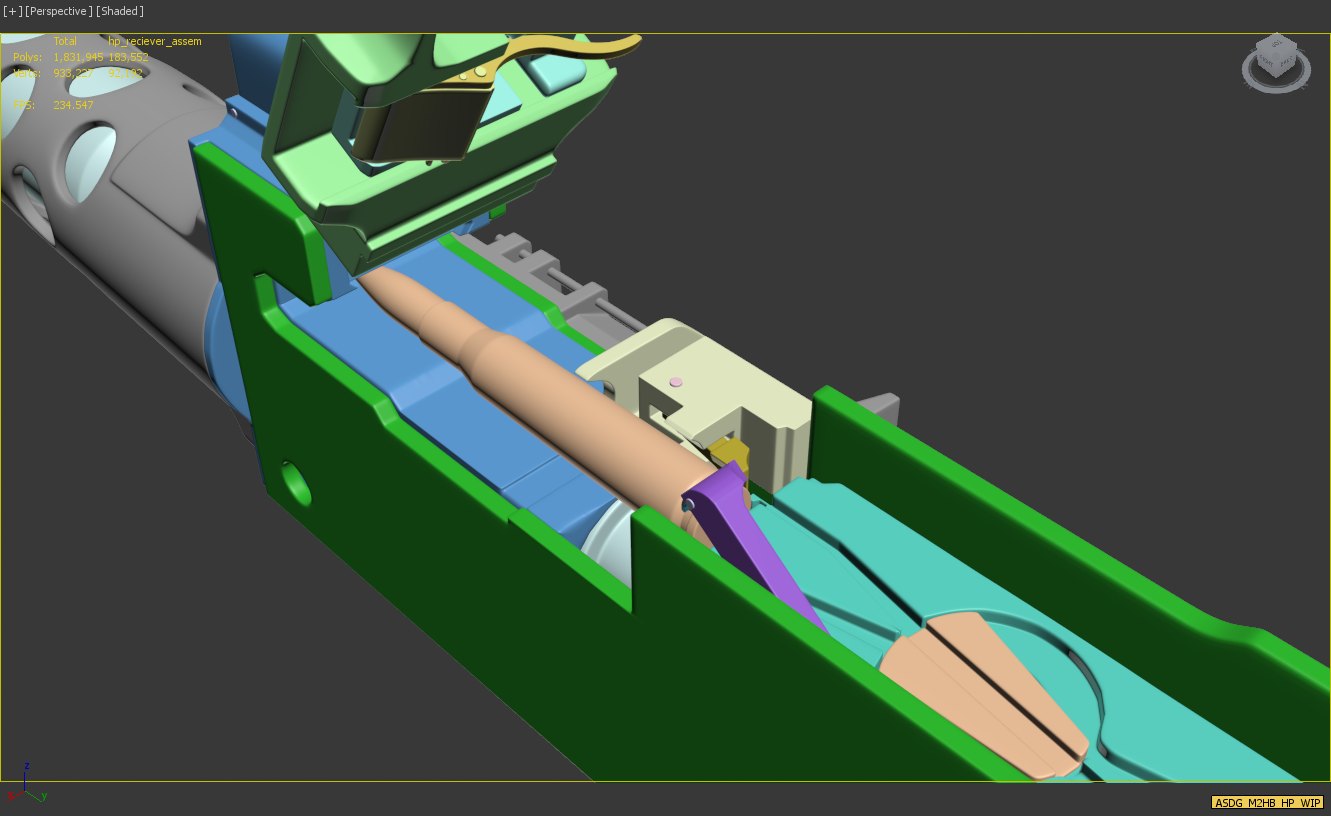Select the small yellow extractor piece
The image size is (1331, 816).
(728, 451)
